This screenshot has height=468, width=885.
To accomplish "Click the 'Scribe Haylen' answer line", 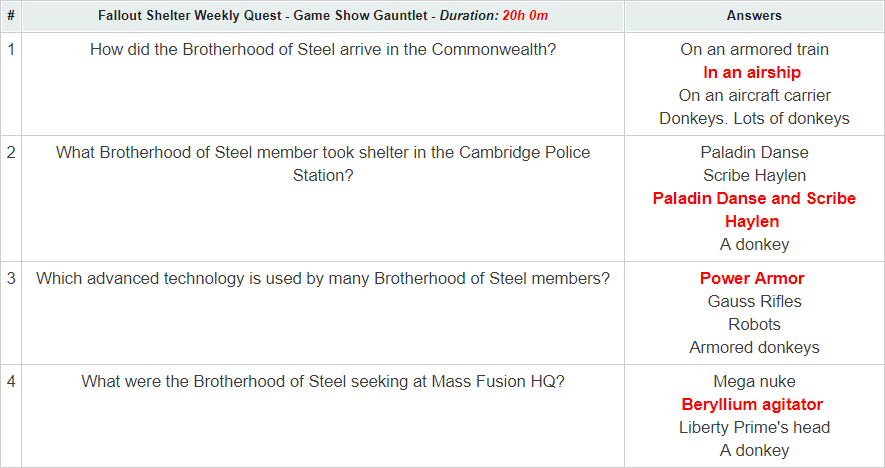I will click(x=754, y=175).
